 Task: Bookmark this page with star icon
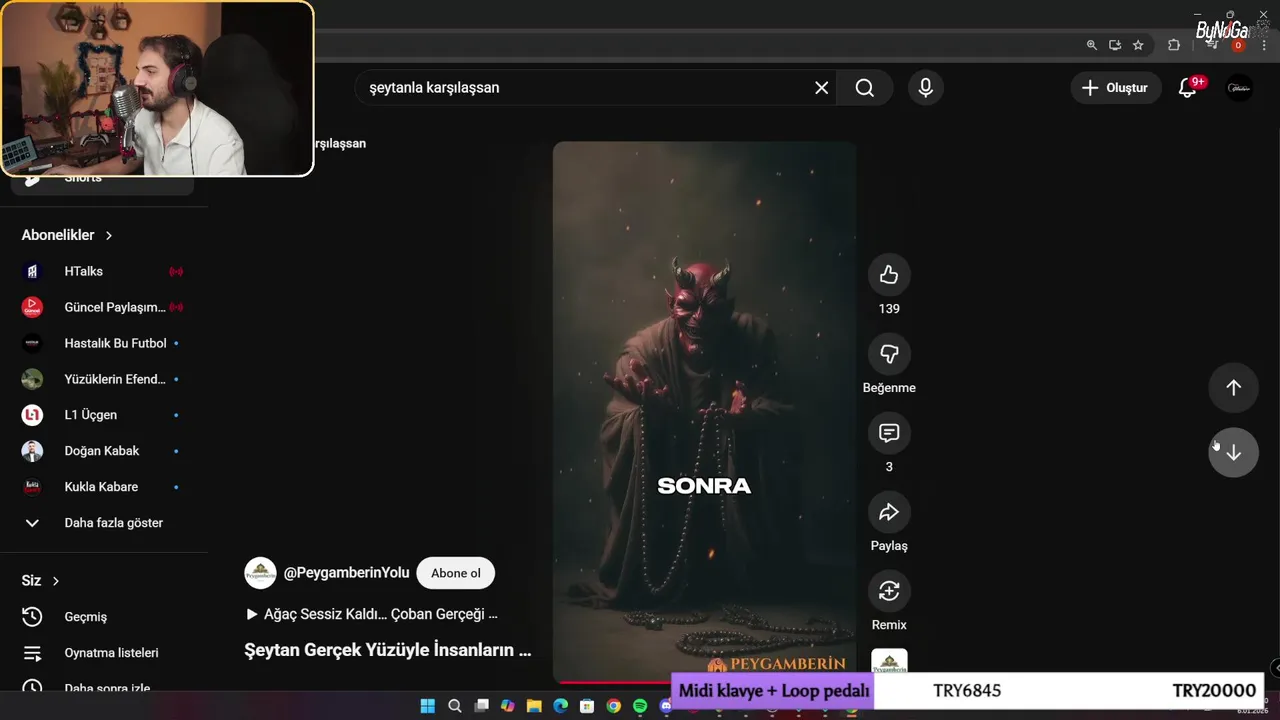[x=1138, y=45]
